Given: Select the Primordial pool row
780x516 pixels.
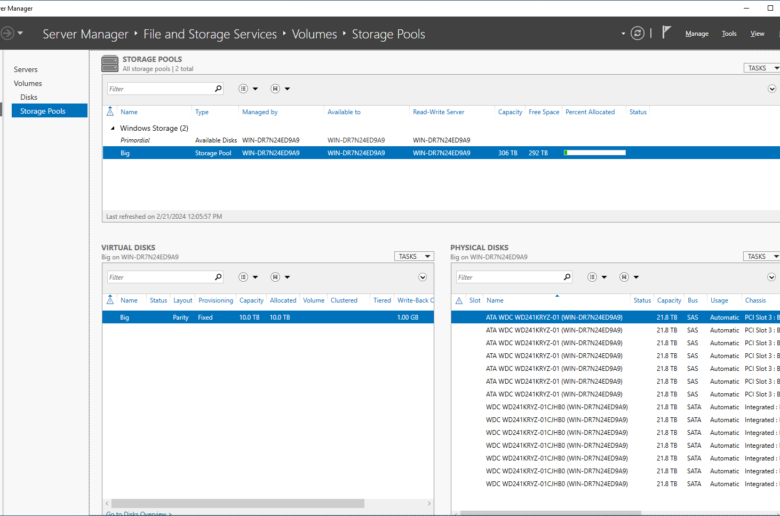Looking at the screenshot, I should tap(441, 140).
